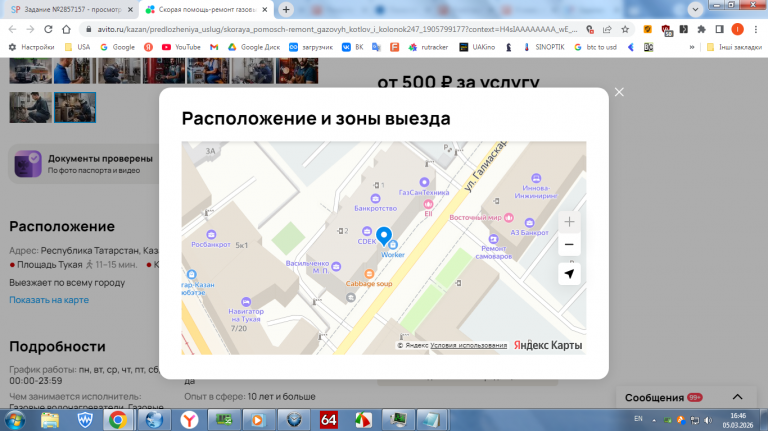Show more bookmarks with the chevron
Screen dimensions: 768x431
(692, 47)
